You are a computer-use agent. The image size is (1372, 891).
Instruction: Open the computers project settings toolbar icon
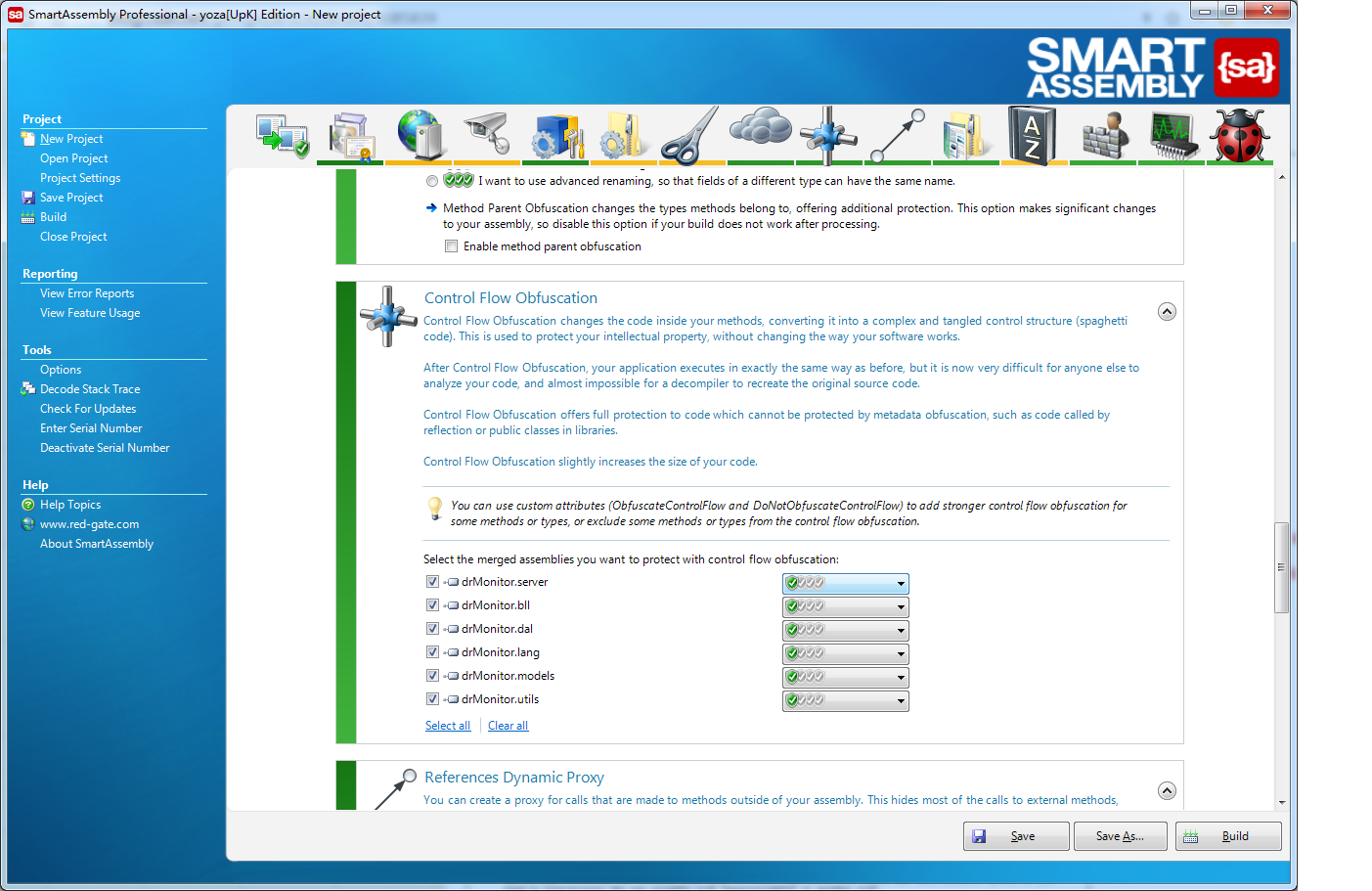click(x=282, y=136)
